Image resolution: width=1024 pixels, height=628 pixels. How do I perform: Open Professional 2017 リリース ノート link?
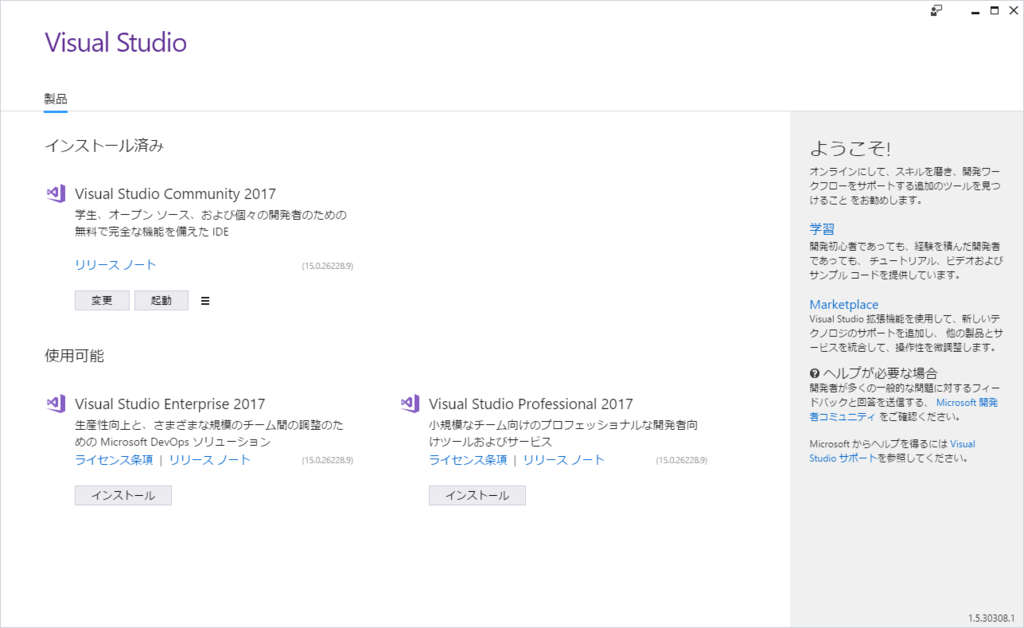(564, 460)
